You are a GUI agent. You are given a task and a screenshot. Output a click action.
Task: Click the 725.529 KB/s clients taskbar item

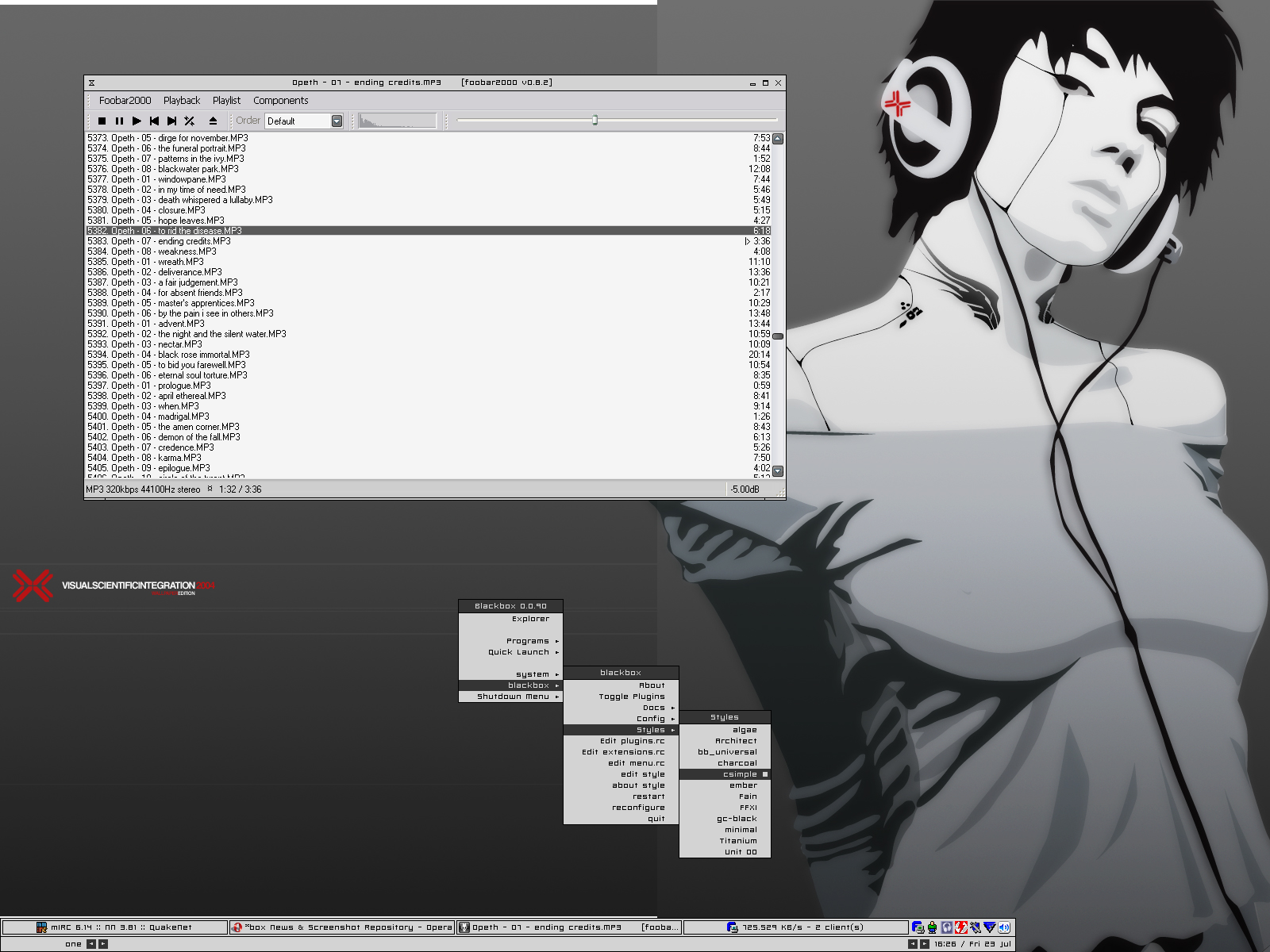[796, 927]
